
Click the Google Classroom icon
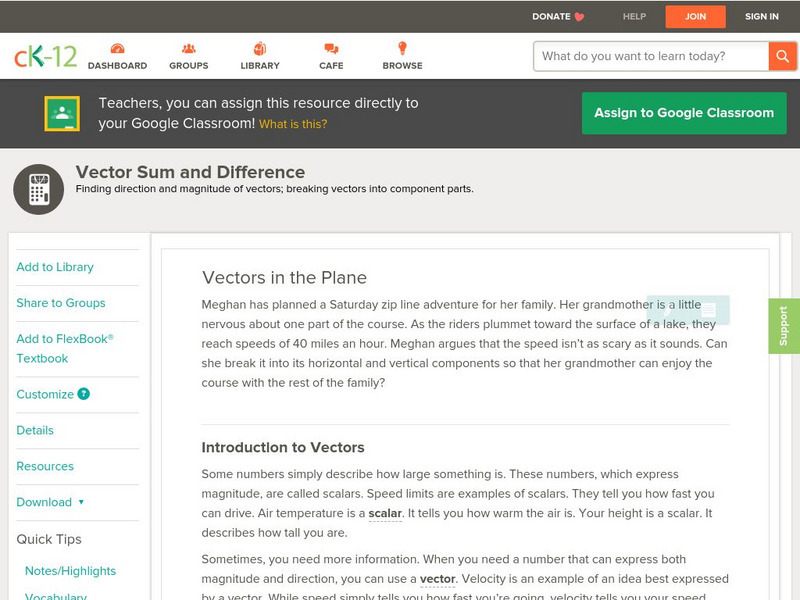pyautogui.click(x=62, y=114)
